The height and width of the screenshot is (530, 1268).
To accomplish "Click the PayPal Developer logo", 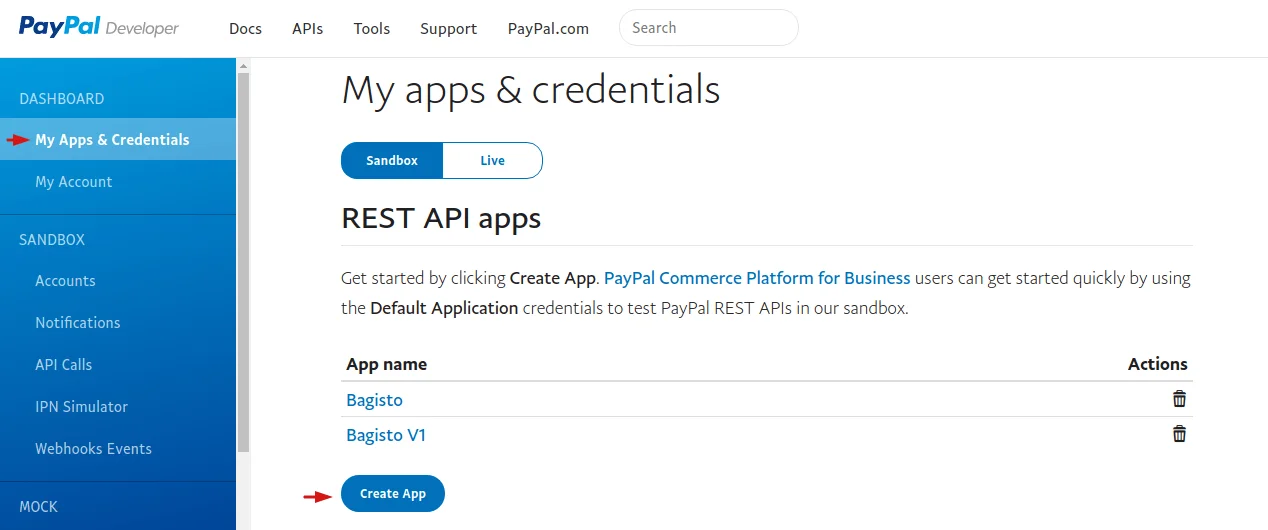I will coord(98,27).
